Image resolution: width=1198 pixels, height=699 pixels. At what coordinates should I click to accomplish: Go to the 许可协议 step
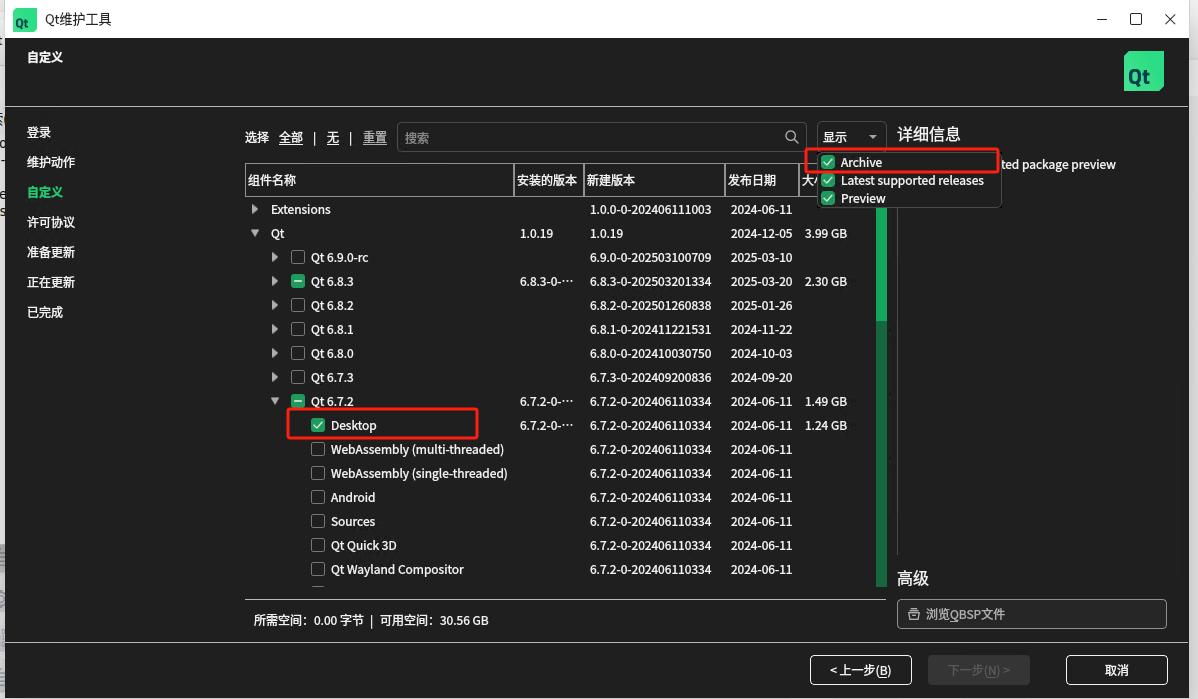point(51,222)
